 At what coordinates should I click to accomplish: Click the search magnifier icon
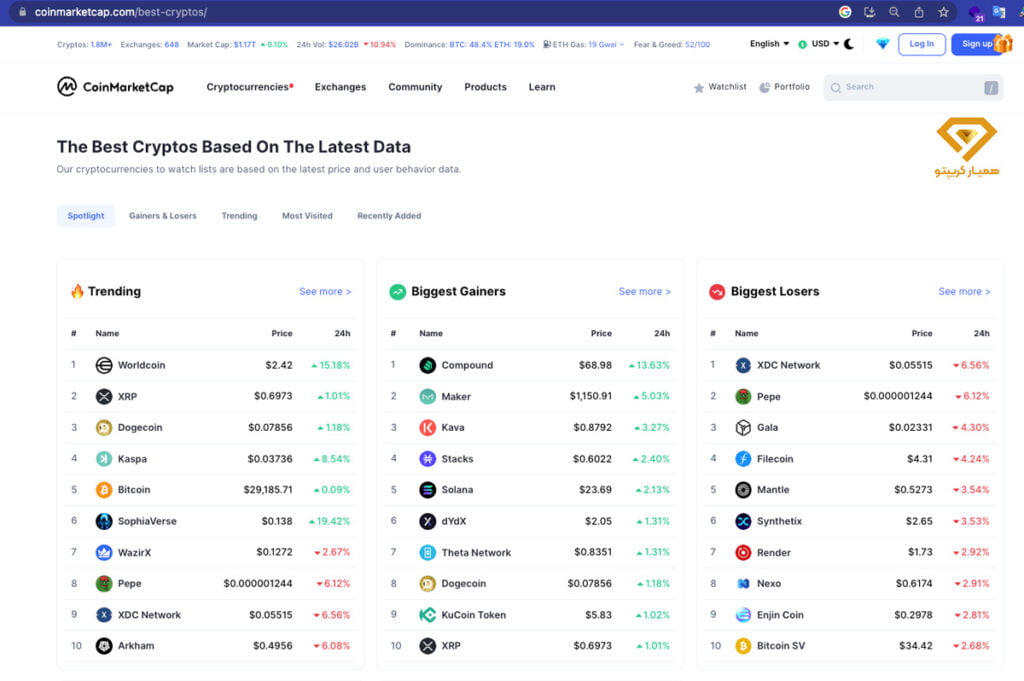click(836, 87)
